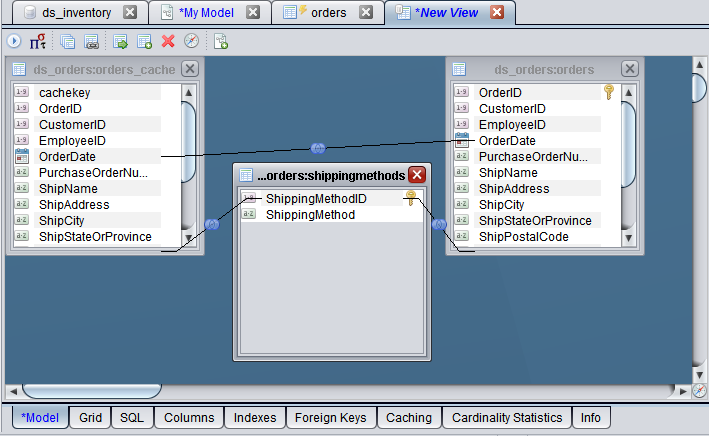The height and width of the screenshot is (436, 709).
Task: Open the Caching tab
Action: tap(409, 417)
